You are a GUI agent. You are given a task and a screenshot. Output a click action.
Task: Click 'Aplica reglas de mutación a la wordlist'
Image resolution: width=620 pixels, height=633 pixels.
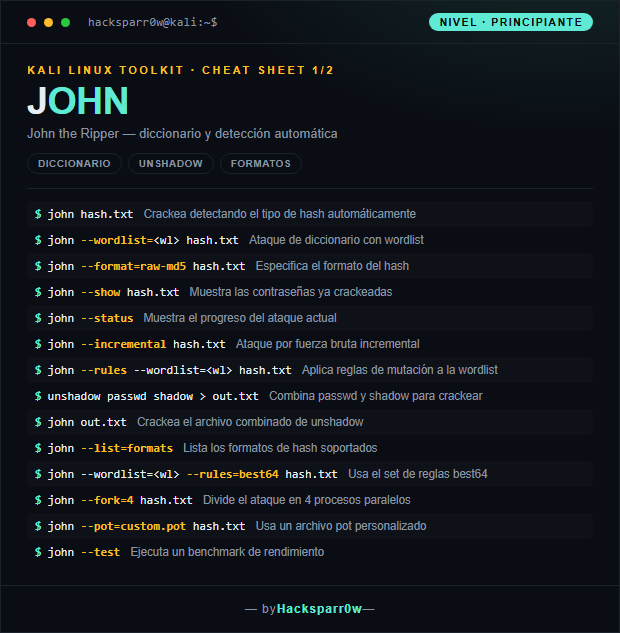400,370
